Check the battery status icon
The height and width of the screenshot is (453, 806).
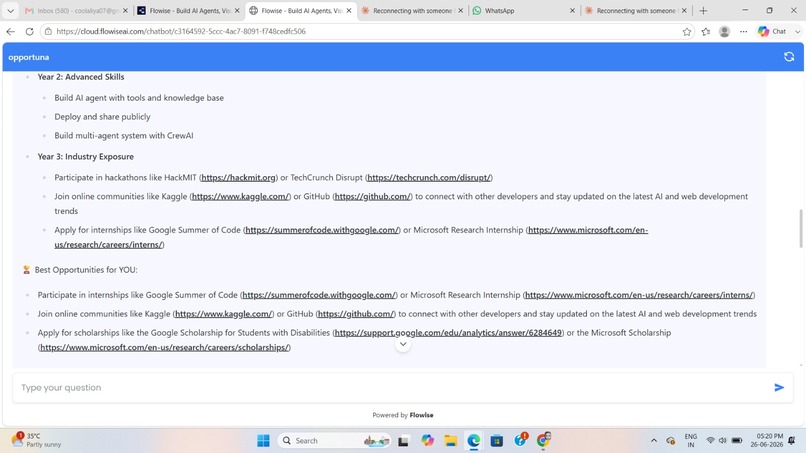[x=737, y=441]
